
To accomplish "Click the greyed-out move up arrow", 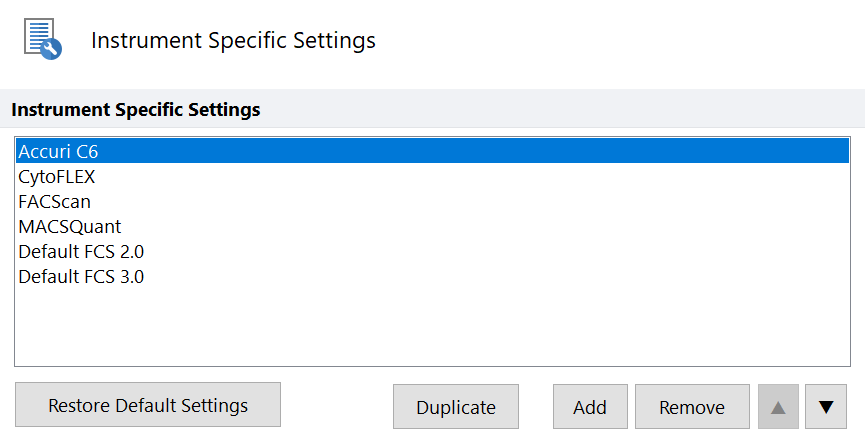I will (779, 407).
